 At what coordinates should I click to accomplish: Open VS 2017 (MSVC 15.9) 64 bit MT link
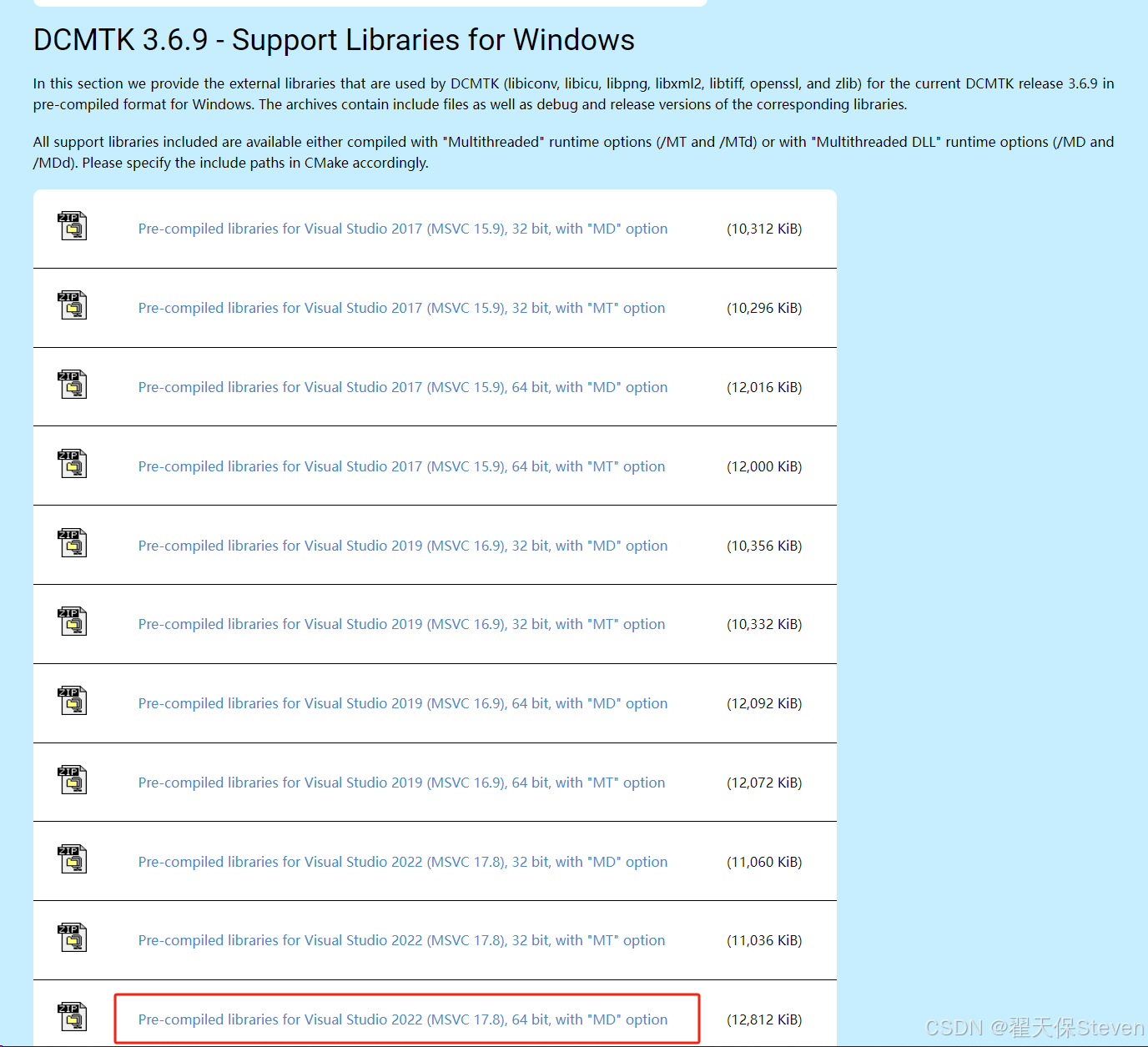(402, 466)
